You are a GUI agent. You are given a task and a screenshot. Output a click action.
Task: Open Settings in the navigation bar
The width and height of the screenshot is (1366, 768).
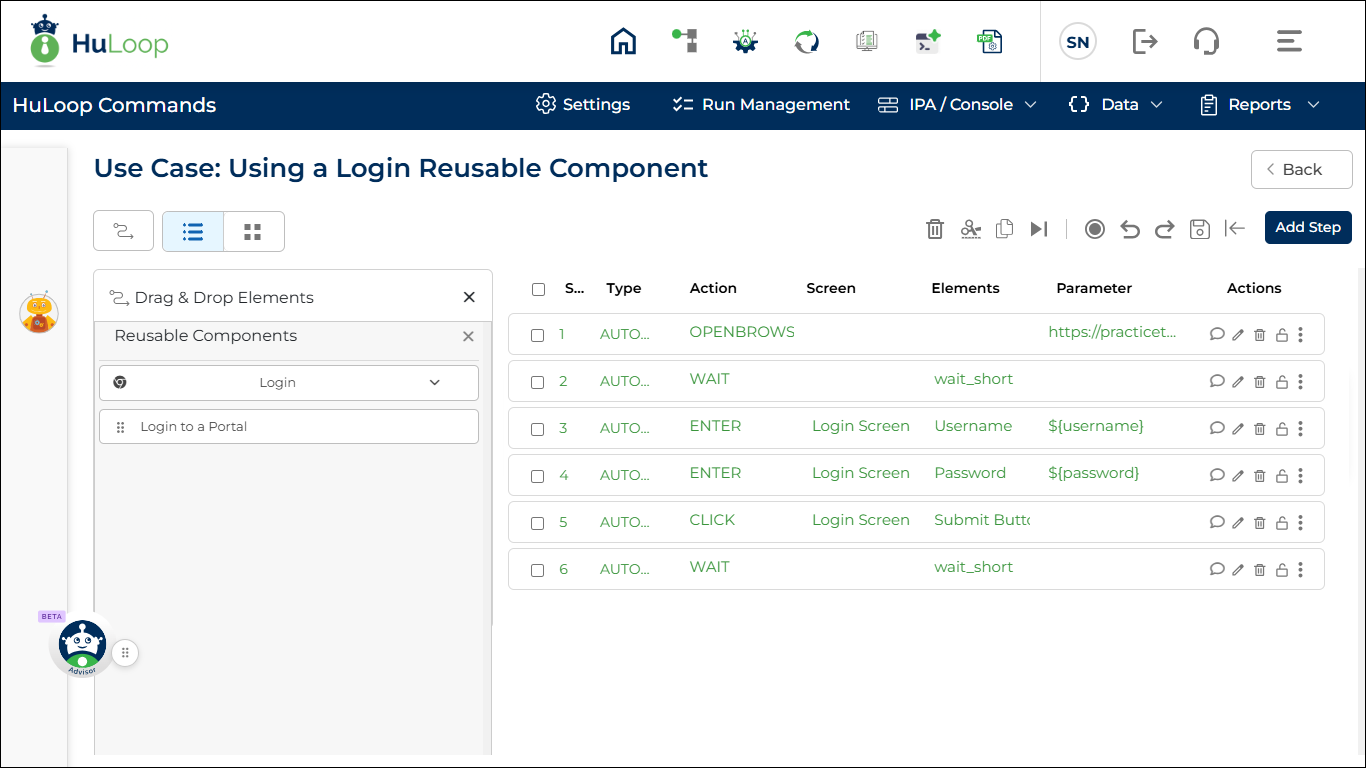pos(583,105)
